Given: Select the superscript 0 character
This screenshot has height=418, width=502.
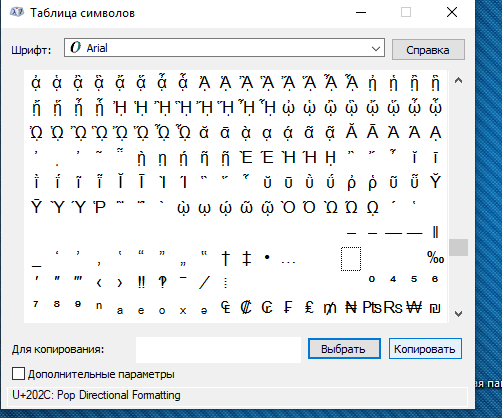Looking at the screenshot, I should [x=372, y=279].
